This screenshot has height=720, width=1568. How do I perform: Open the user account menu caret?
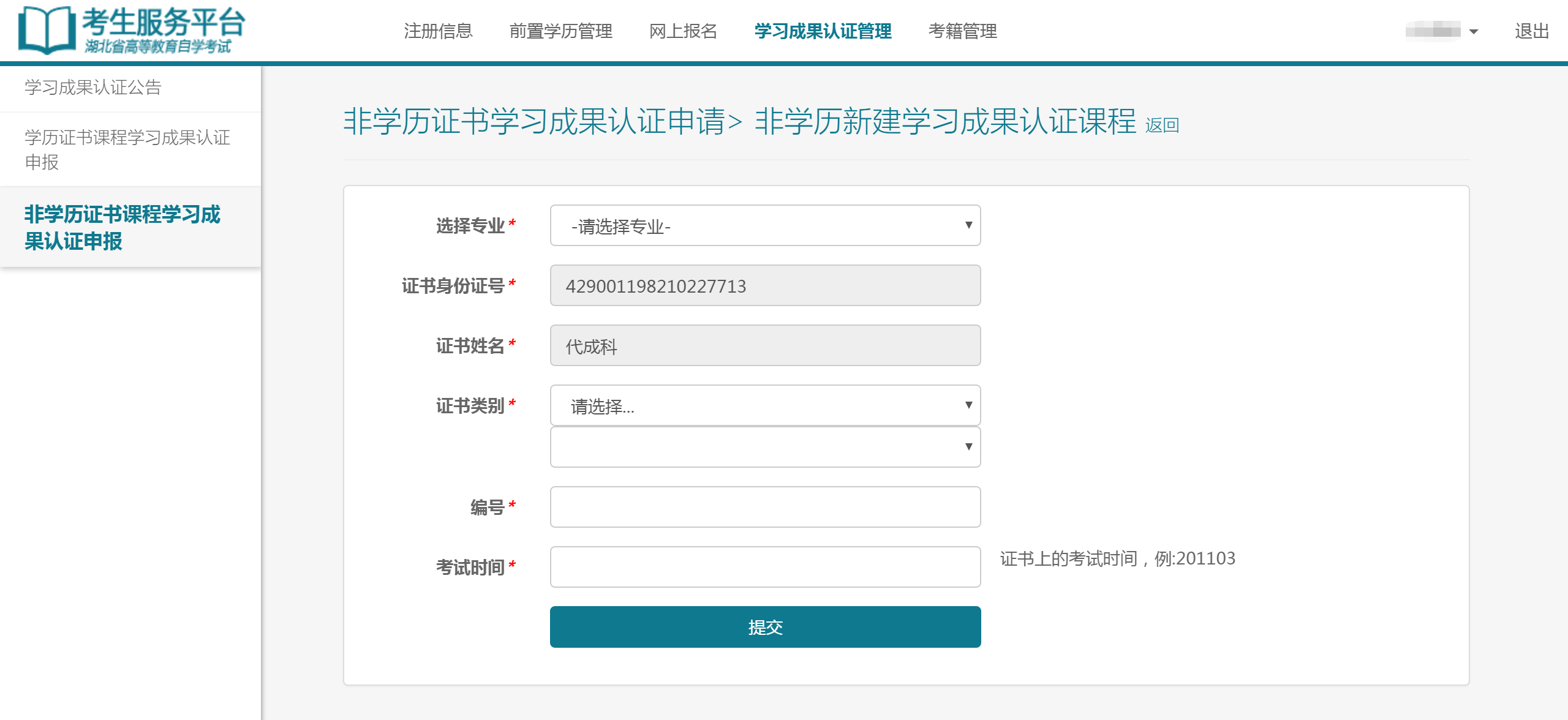[x=1474, y=32]
